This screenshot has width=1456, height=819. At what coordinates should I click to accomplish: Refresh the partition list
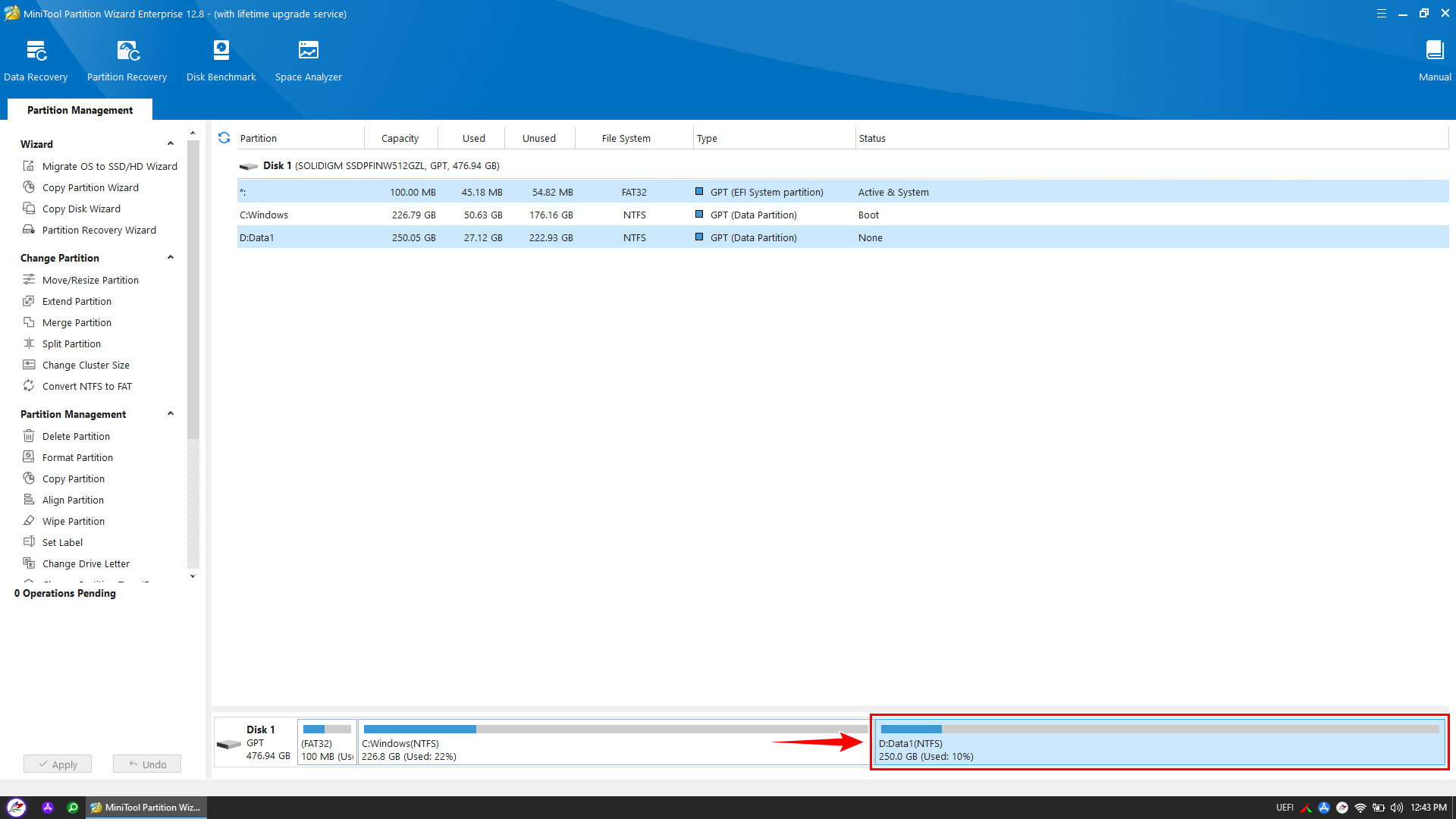pos(224,138)
